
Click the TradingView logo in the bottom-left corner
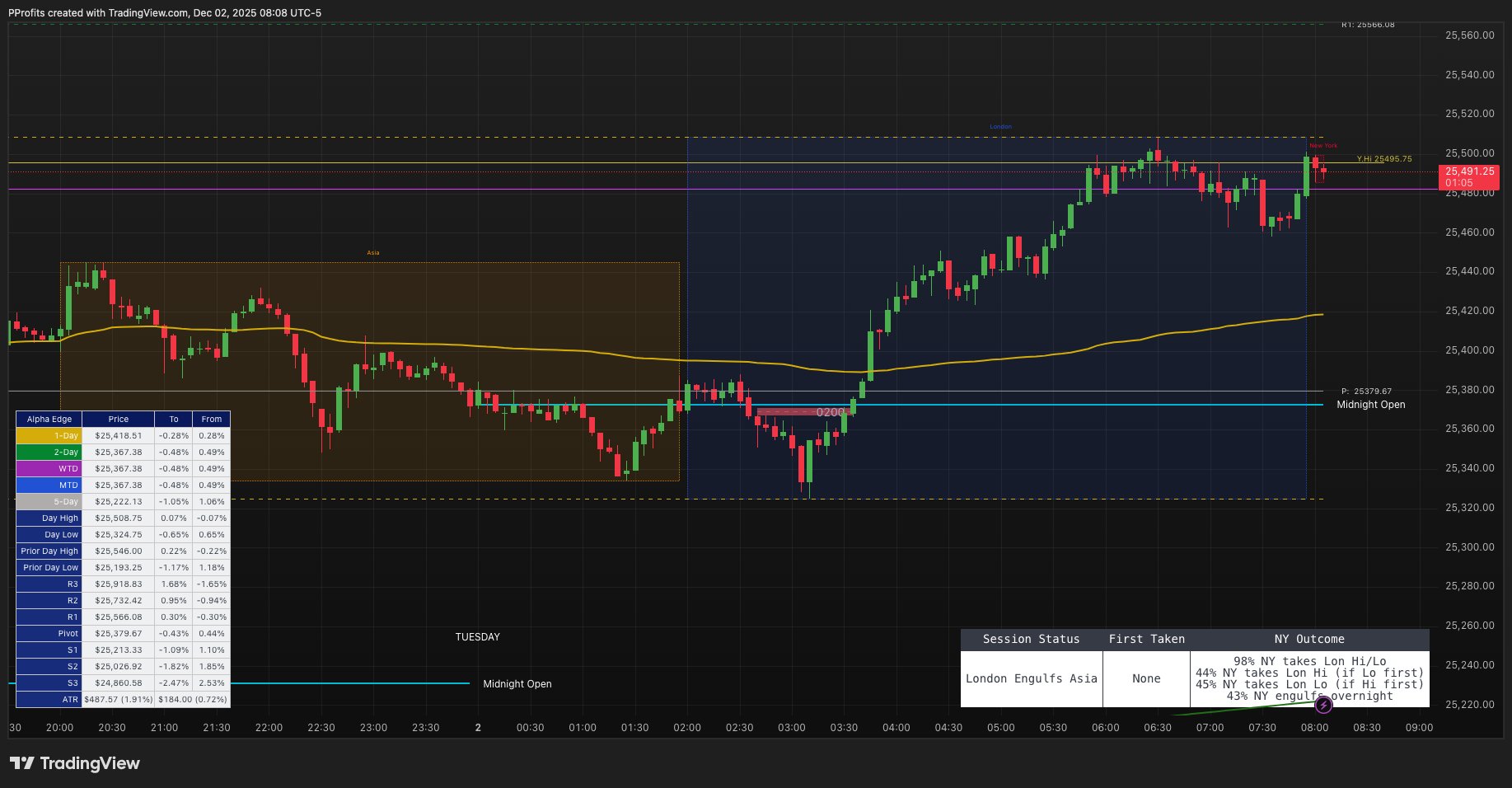(73, 763)
